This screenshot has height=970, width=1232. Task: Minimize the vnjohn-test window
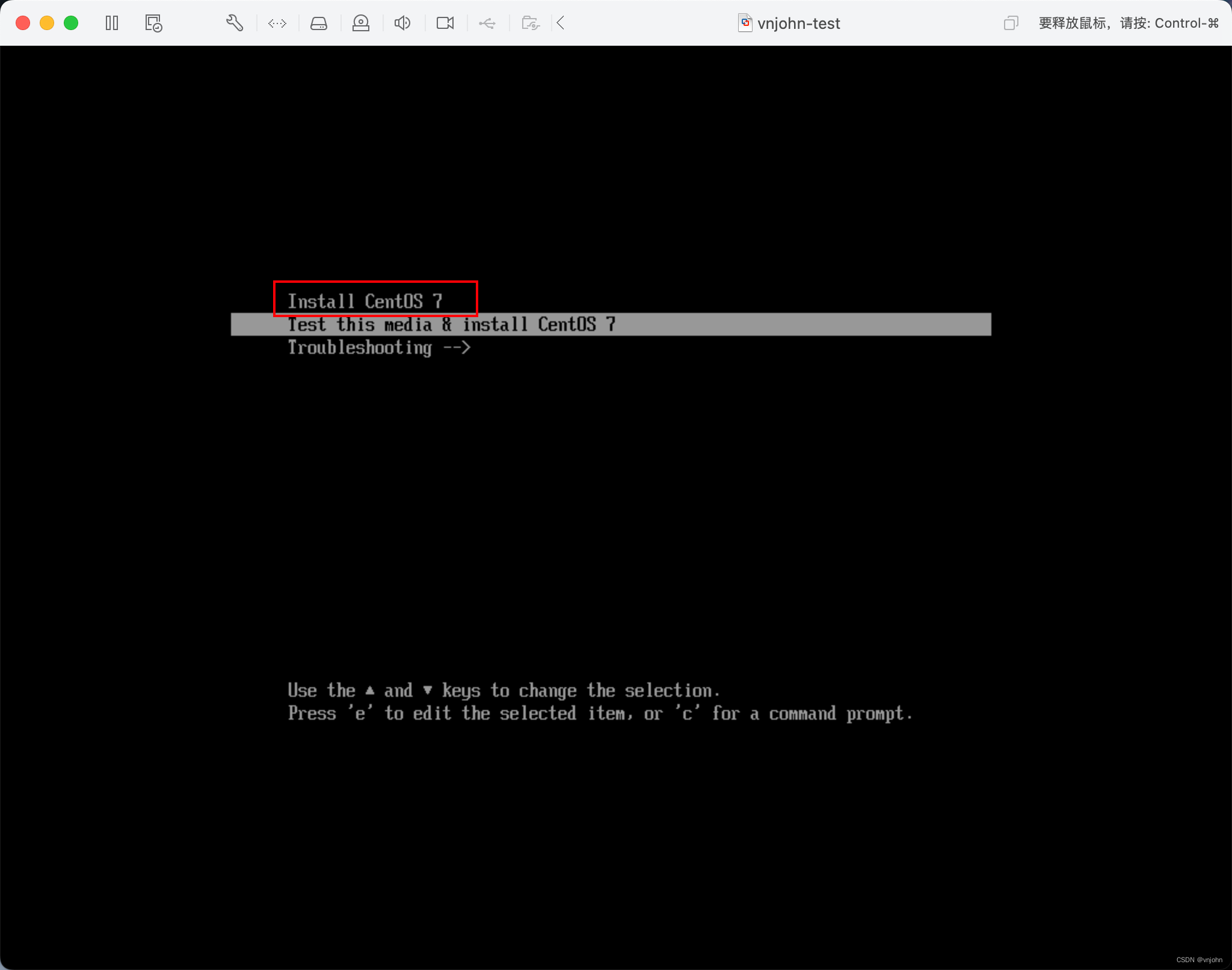(x=47, y=23)
